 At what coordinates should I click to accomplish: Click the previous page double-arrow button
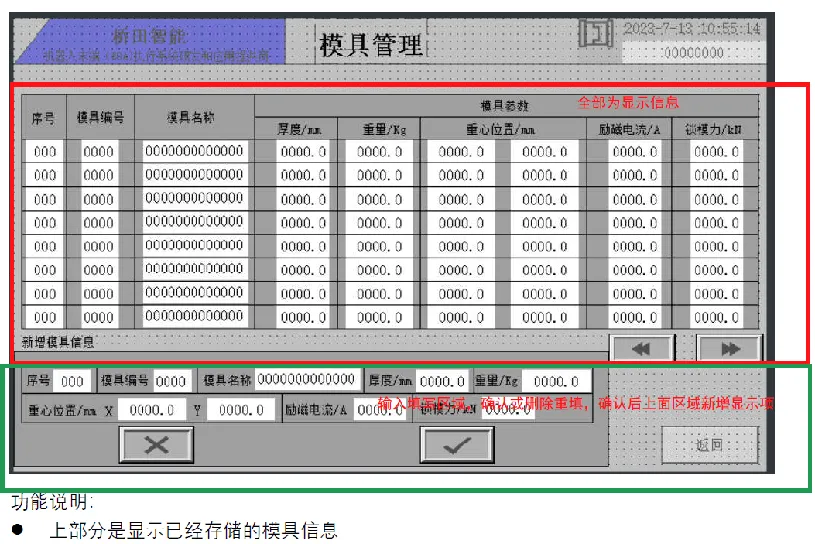point(640,347)
